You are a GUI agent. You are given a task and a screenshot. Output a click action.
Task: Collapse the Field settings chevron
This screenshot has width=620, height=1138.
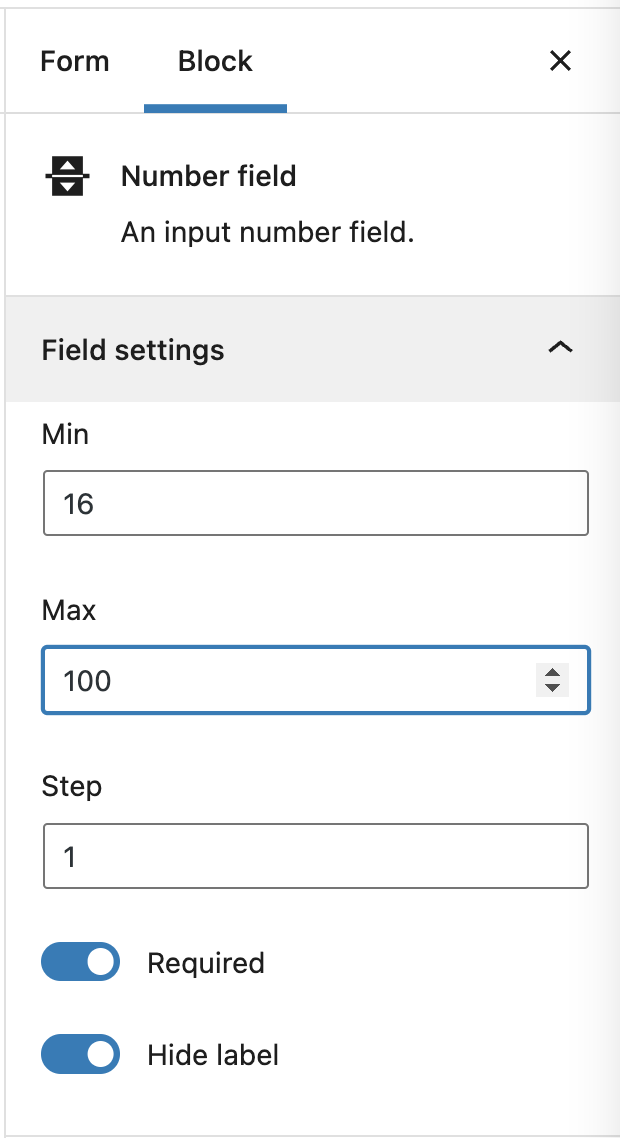coord(560,348)
